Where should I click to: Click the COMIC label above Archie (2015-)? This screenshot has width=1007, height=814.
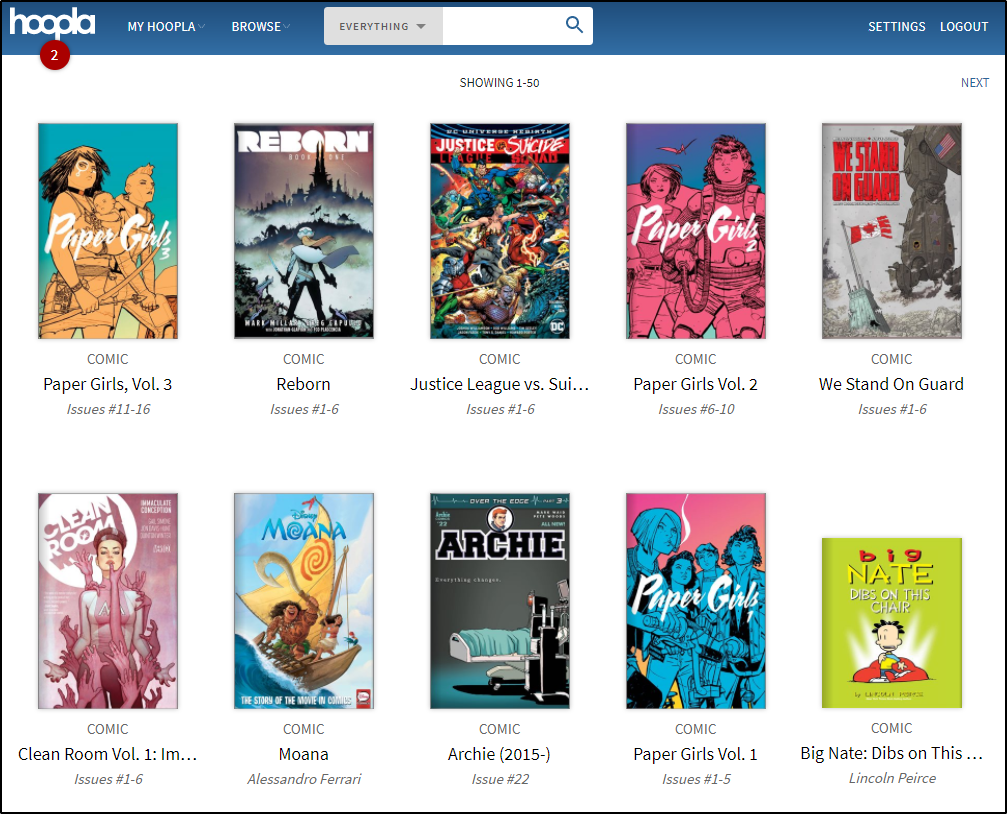pos(500,729)
